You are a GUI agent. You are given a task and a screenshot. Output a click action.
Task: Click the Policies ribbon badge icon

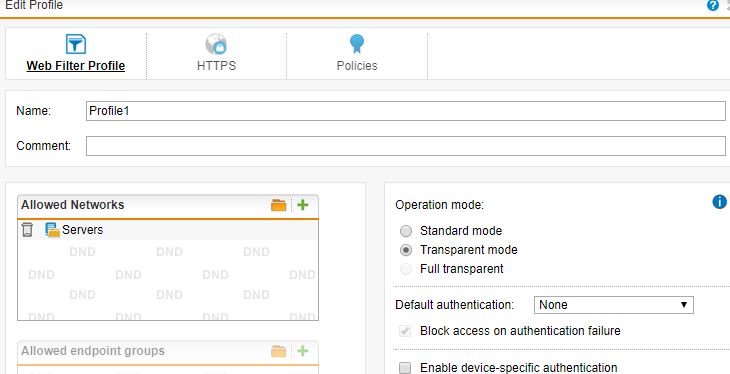[357, 44]
